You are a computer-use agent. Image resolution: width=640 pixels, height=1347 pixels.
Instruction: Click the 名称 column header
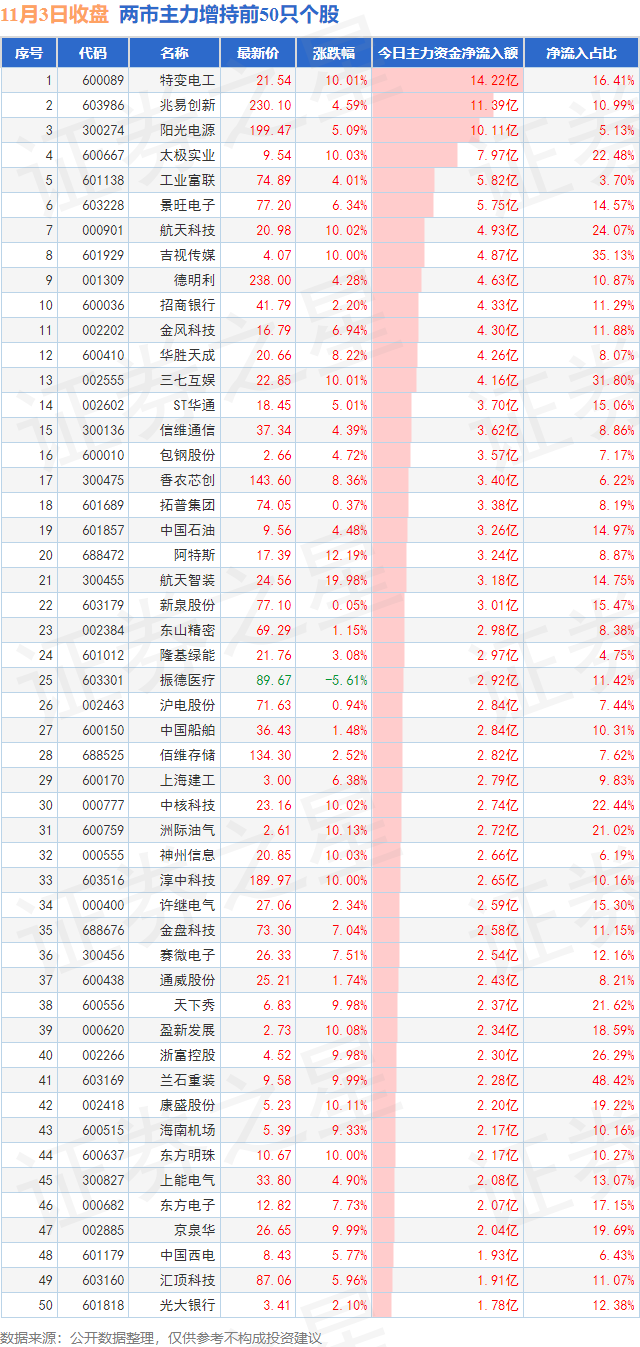click(x=174, y=53)
